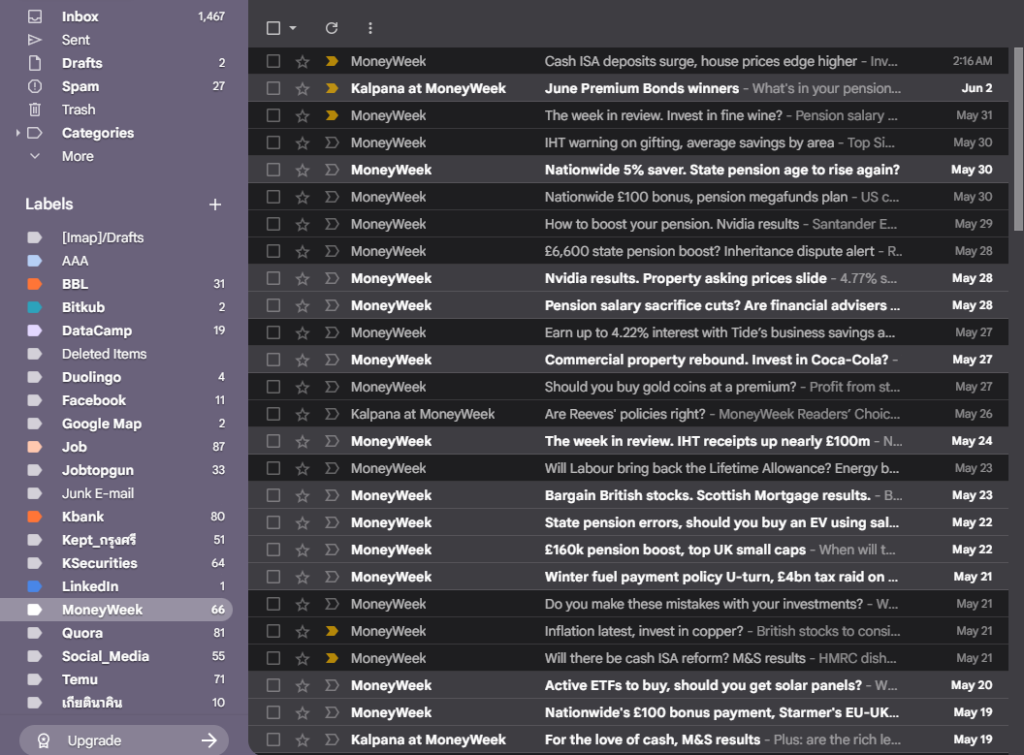Toggle importance marker on 'Will there be cash ISA reform?'
Image resolution: width=1024 pixels, height=755 pixels.
(x=332, y=658)
